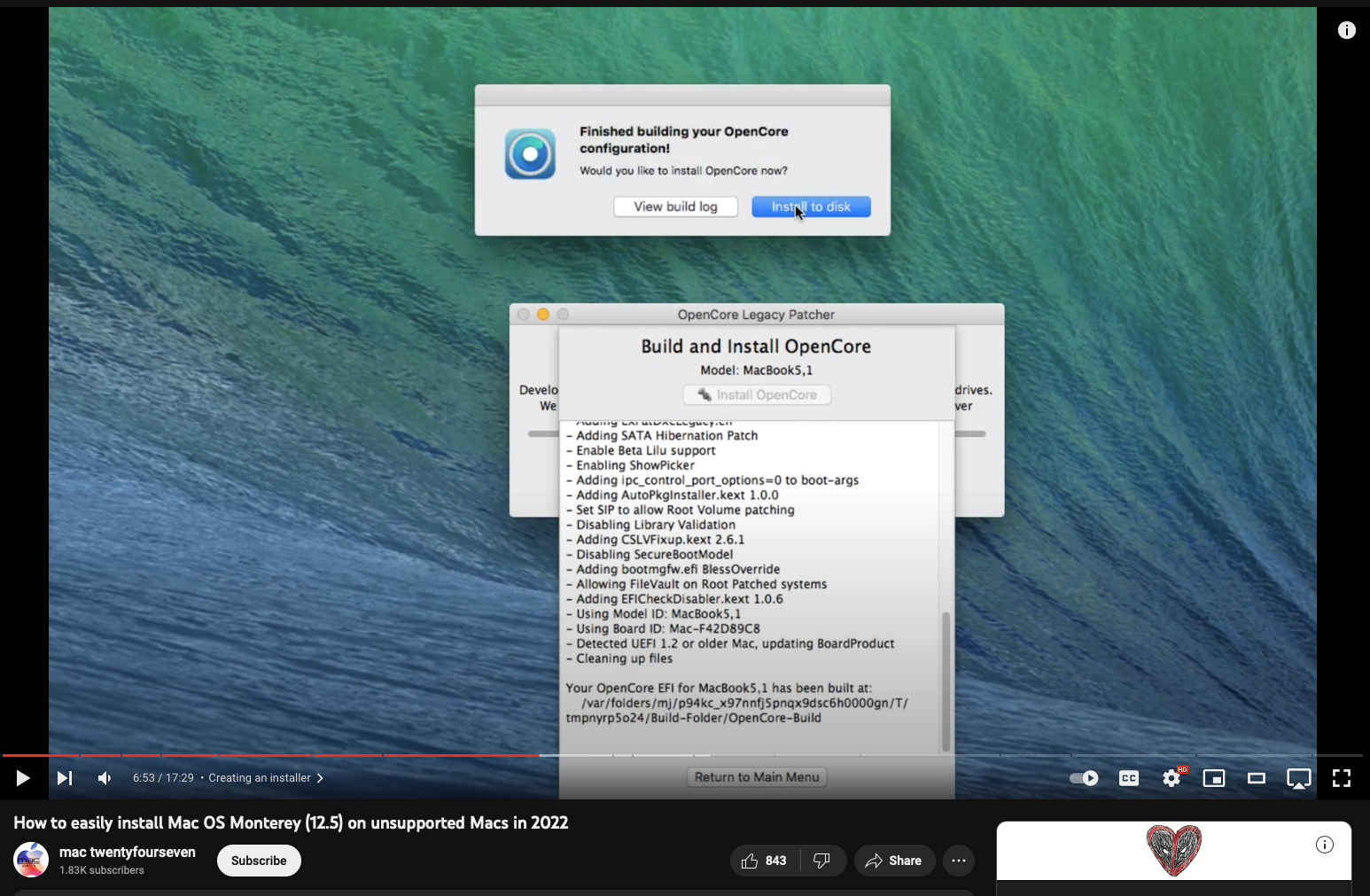Open more actions ellipsis menu

[x=959, y=861]
